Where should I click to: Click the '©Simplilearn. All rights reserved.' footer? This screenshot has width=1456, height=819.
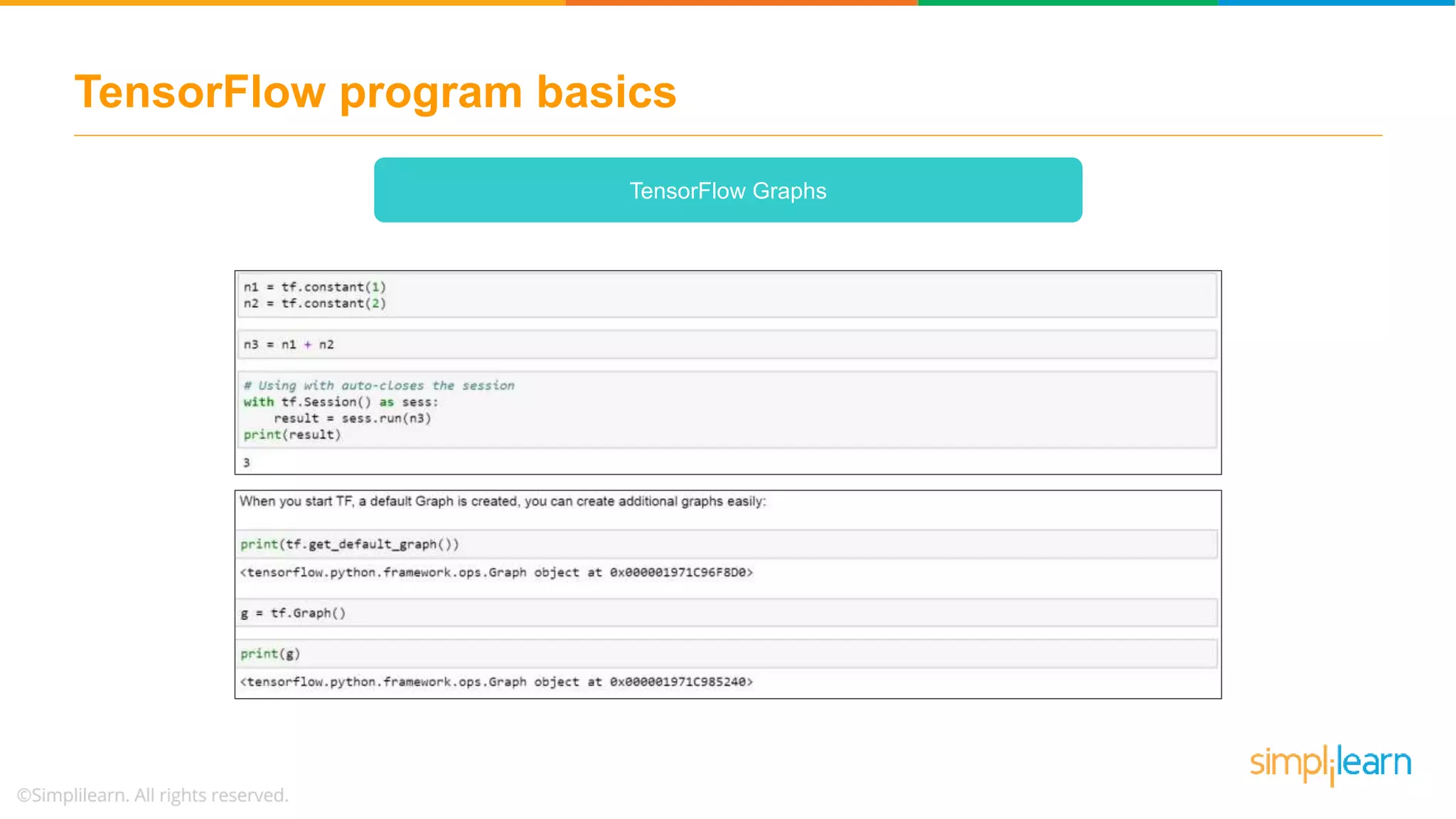tap(153, 795)
